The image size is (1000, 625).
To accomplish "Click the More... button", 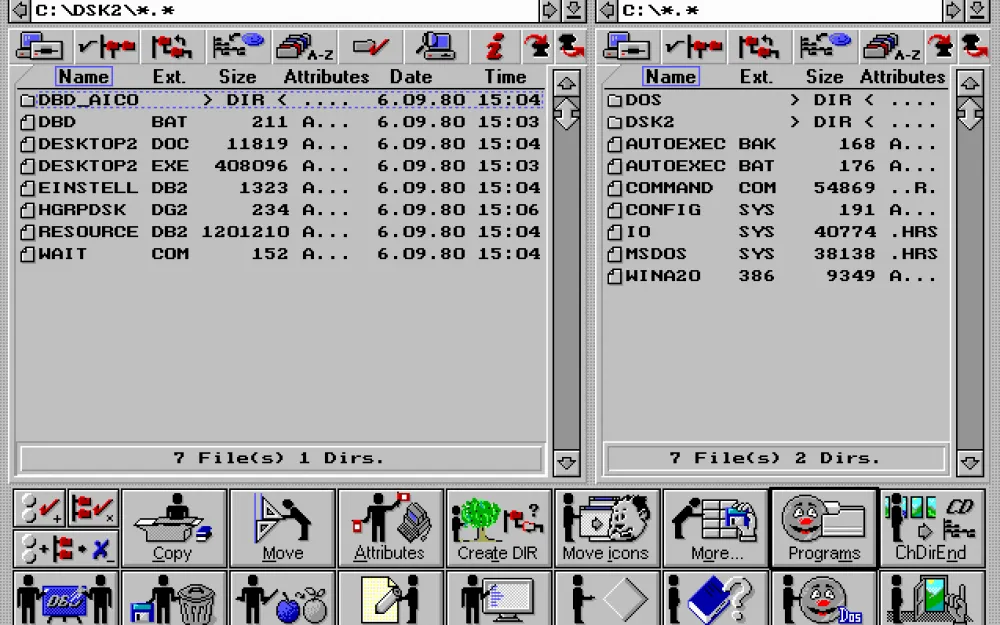I will point(716,529).
